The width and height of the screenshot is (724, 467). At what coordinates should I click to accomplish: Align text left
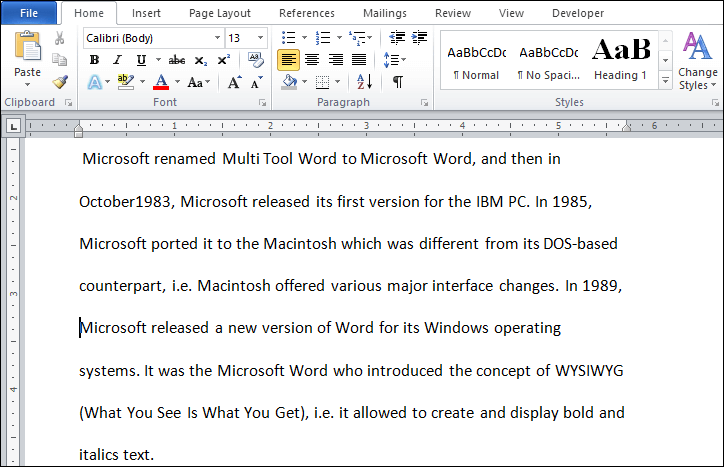(x=289, y=60)
